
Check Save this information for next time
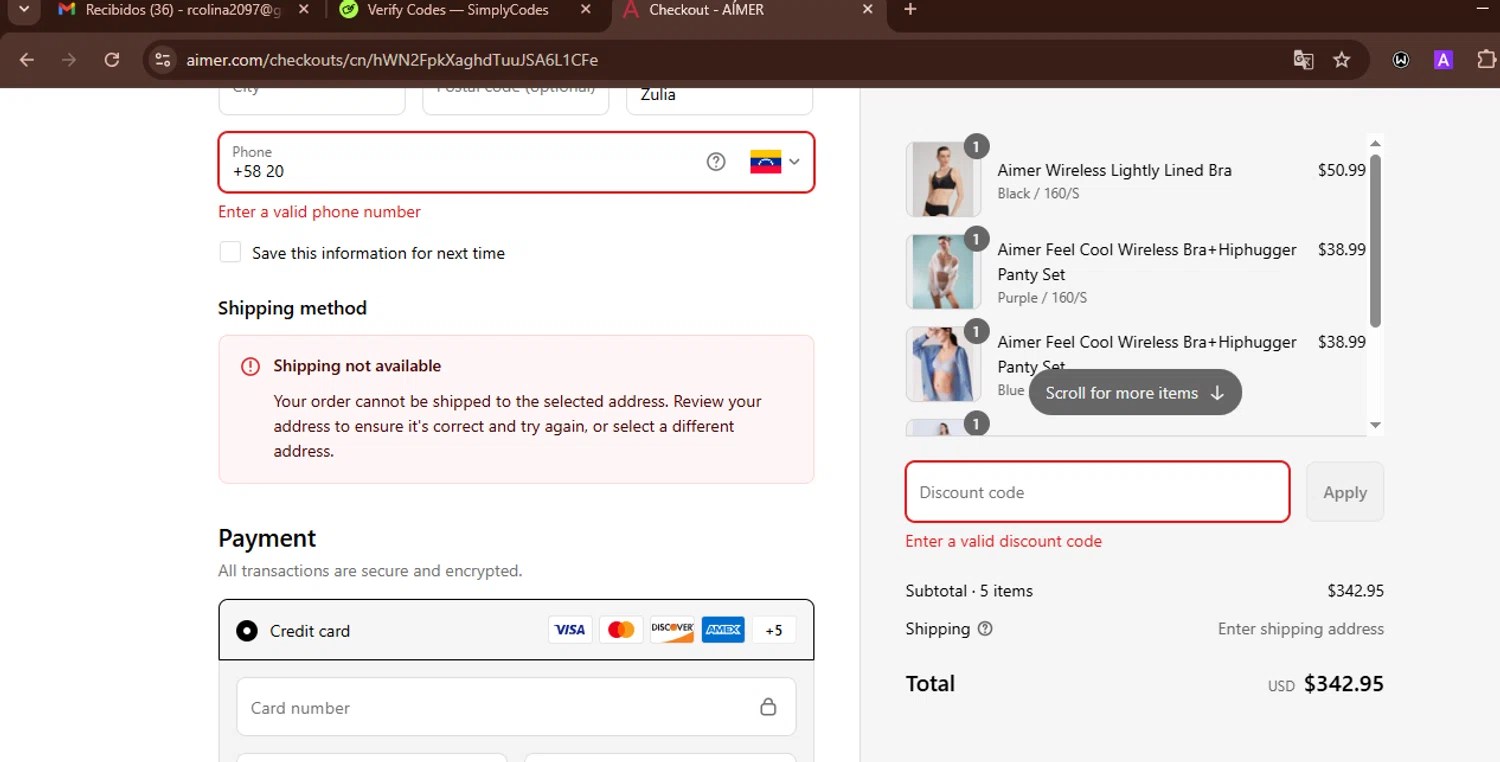coord(230,252)
